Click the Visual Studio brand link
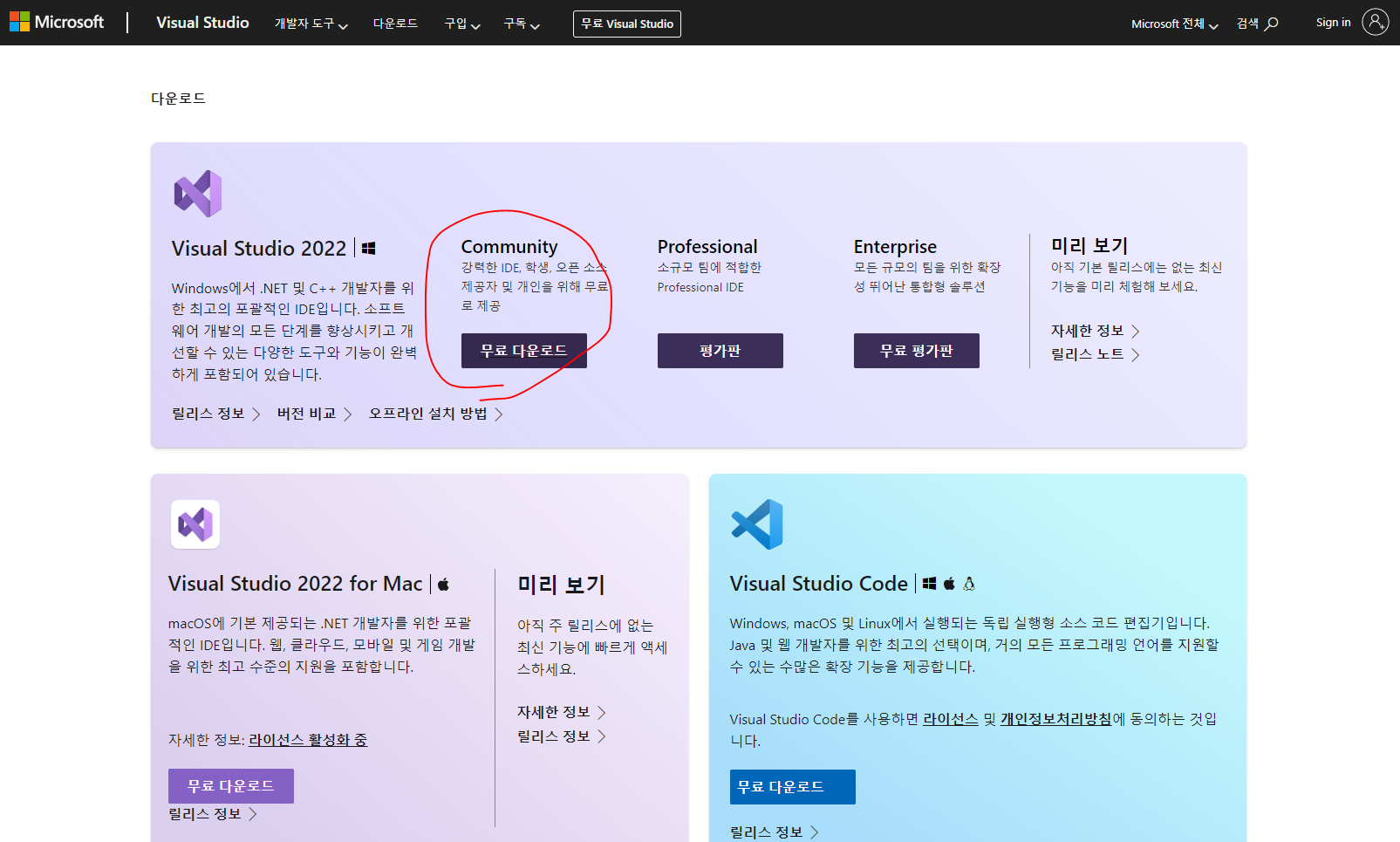Viewport: 1400px width, 842px height. [202, 23]
